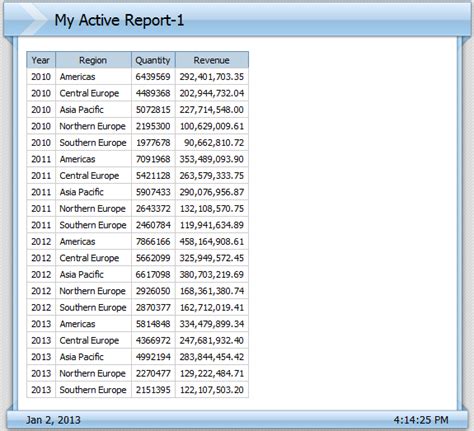The image size is (474, 431).
Task: Select quantity 2151395
Action: click(x=153, y=390)
